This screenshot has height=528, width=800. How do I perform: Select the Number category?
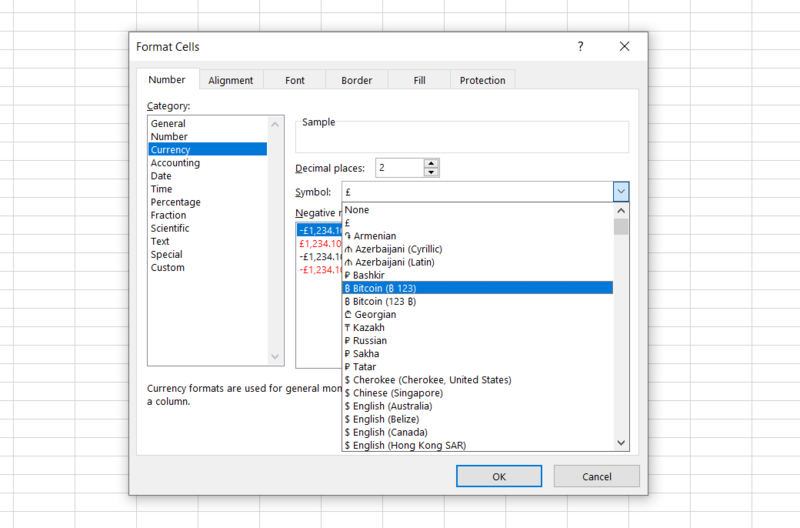coord(208,137)
